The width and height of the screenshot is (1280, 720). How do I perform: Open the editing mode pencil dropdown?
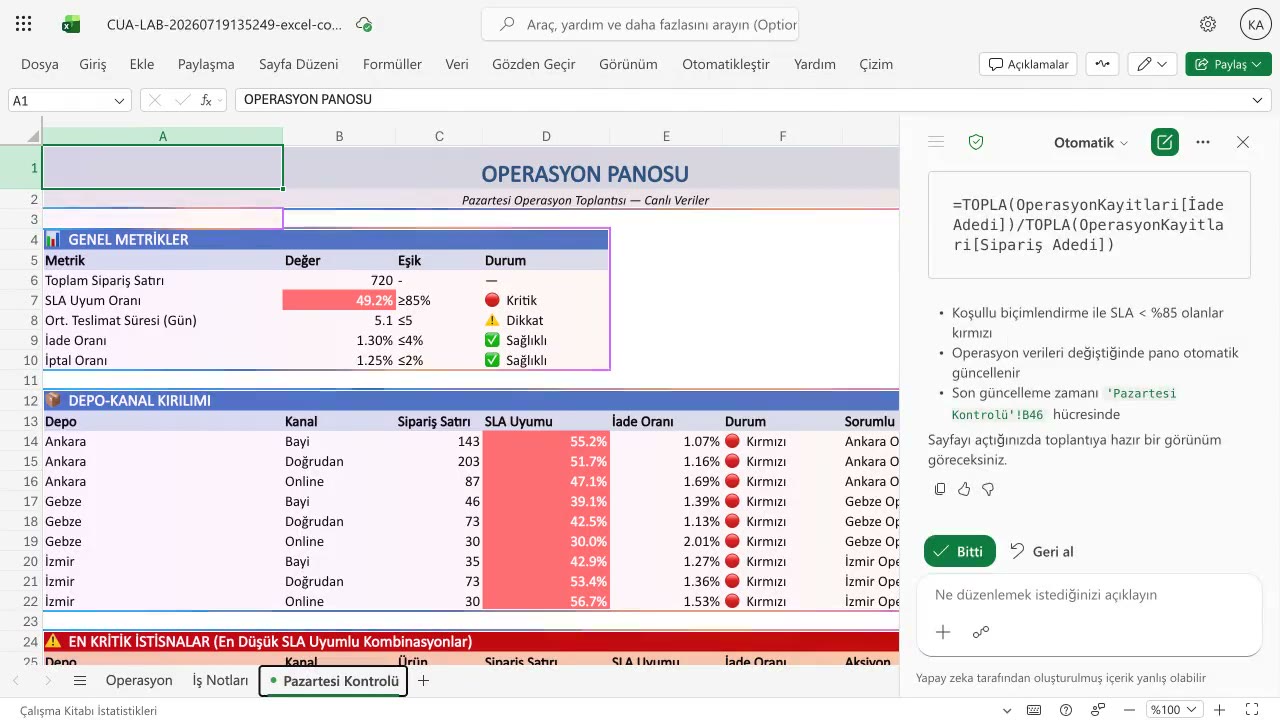point(1153,64)
